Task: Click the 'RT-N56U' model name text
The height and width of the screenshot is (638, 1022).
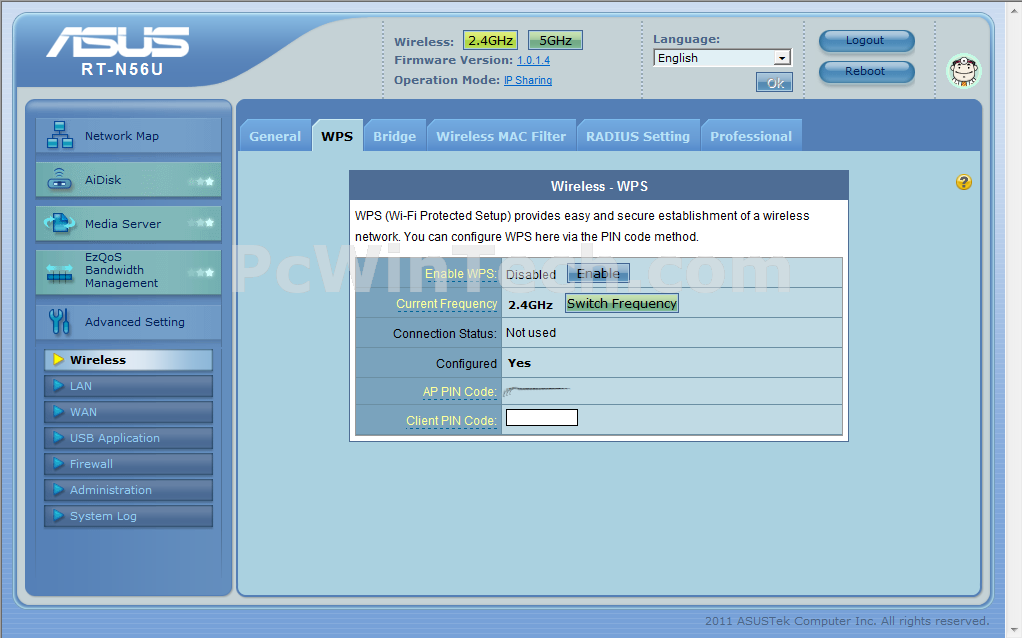Action: 122,69
